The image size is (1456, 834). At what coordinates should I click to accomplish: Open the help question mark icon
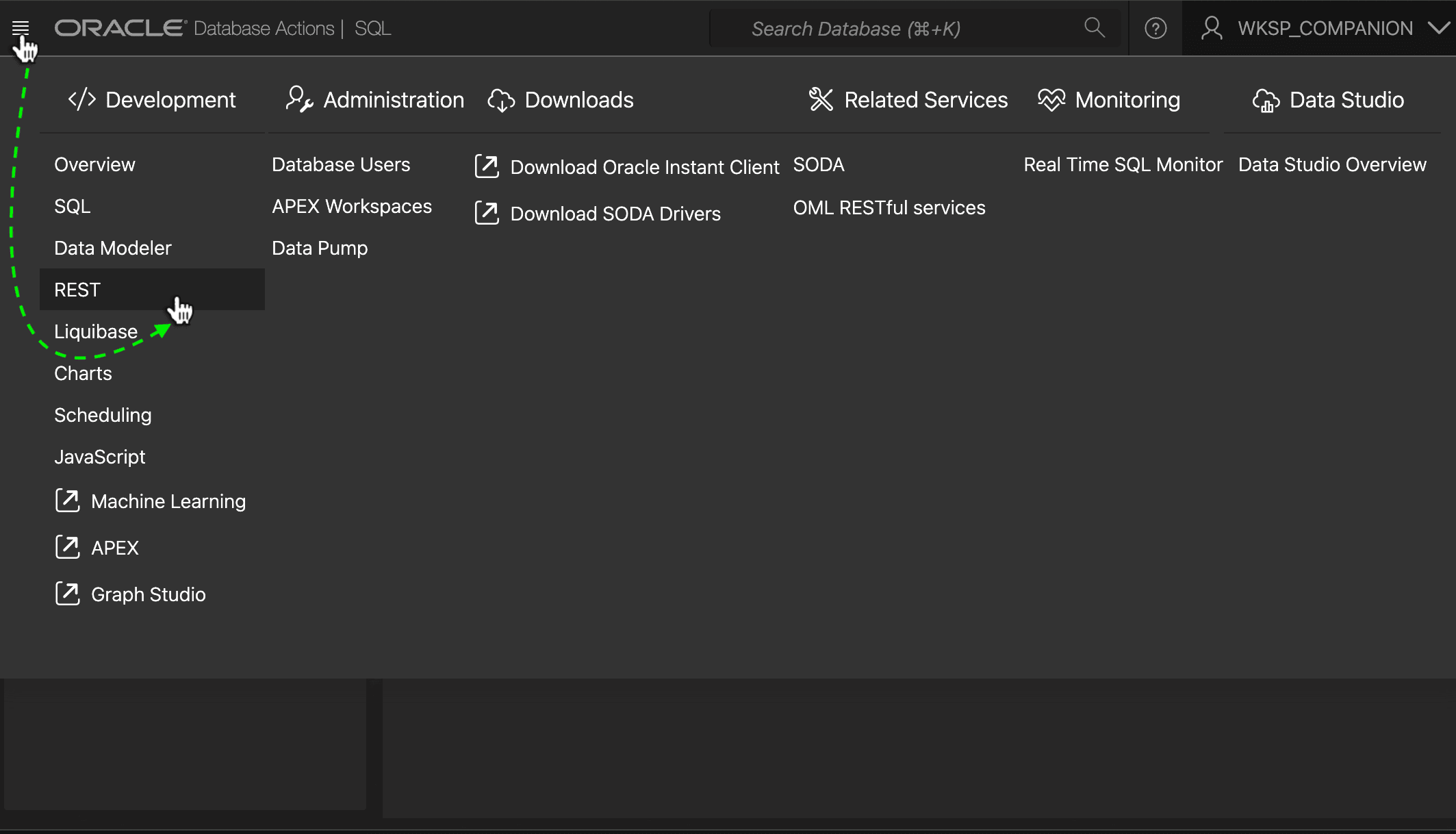[1155, 28]
